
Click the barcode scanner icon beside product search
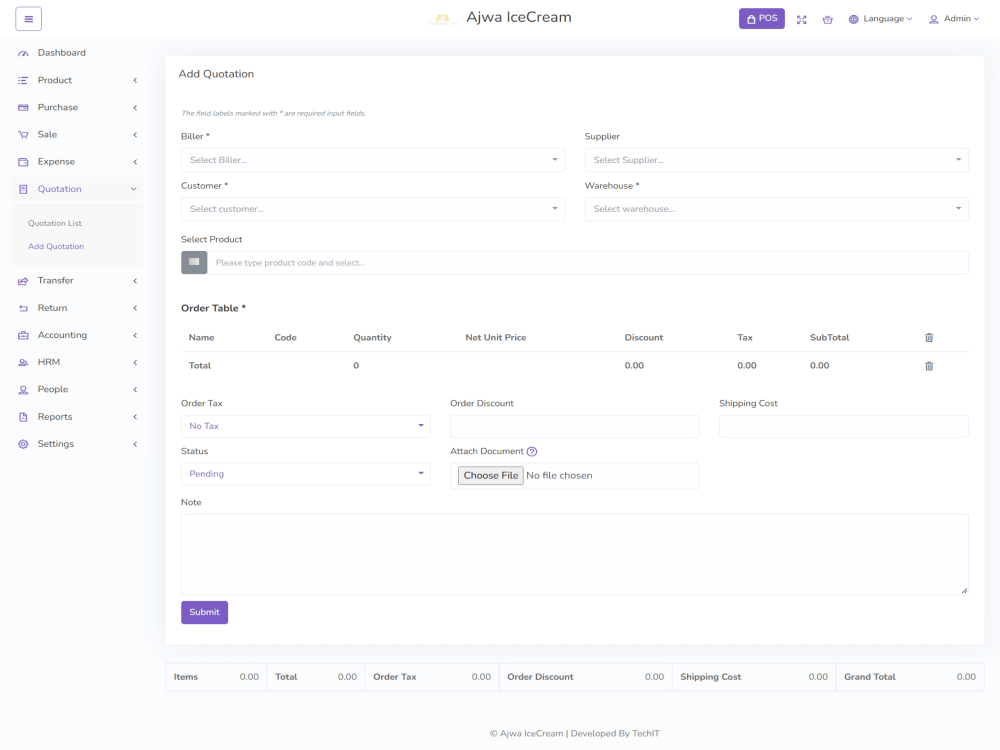194,262
